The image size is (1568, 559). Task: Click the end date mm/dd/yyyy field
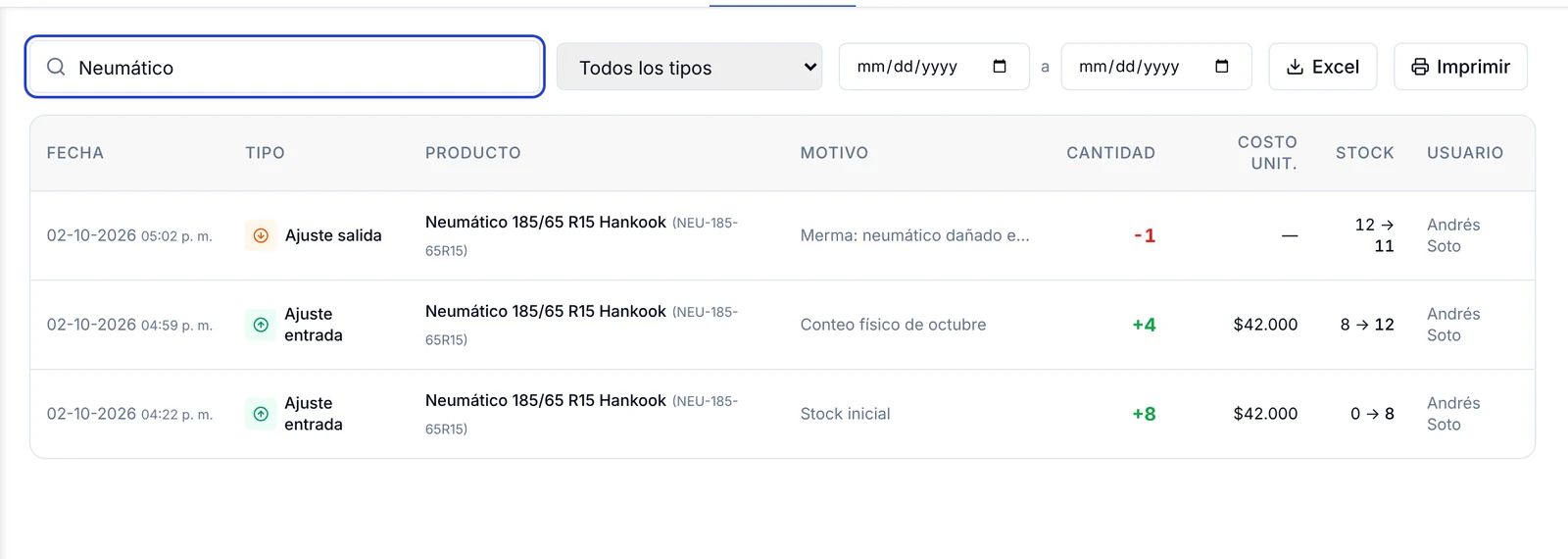1156,67
